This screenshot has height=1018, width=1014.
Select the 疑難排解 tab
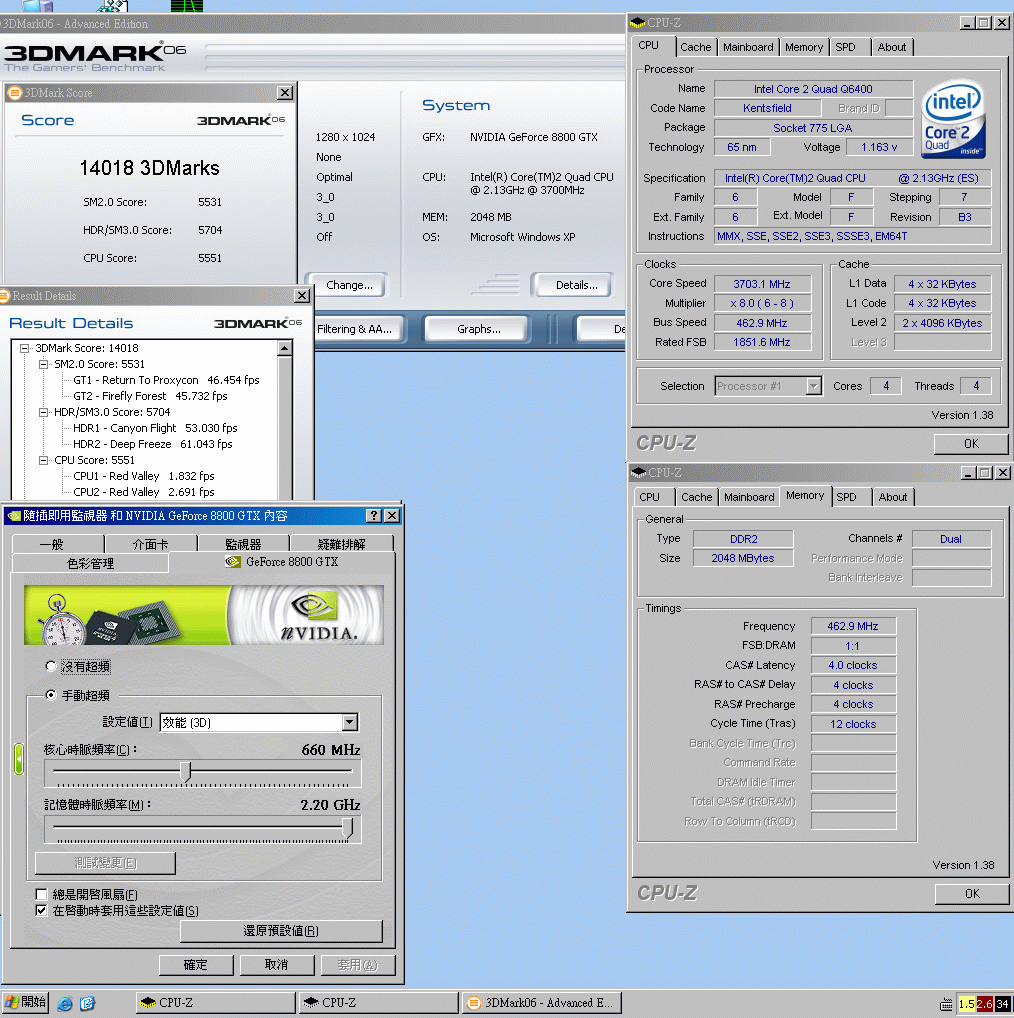341,544
